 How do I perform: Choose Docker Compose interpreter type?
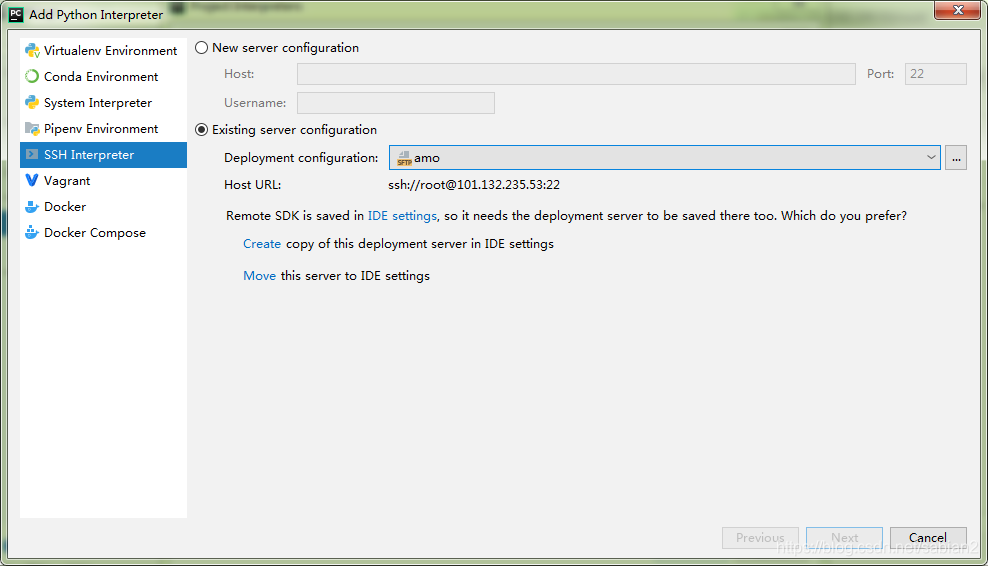click(x=103, y=233)
